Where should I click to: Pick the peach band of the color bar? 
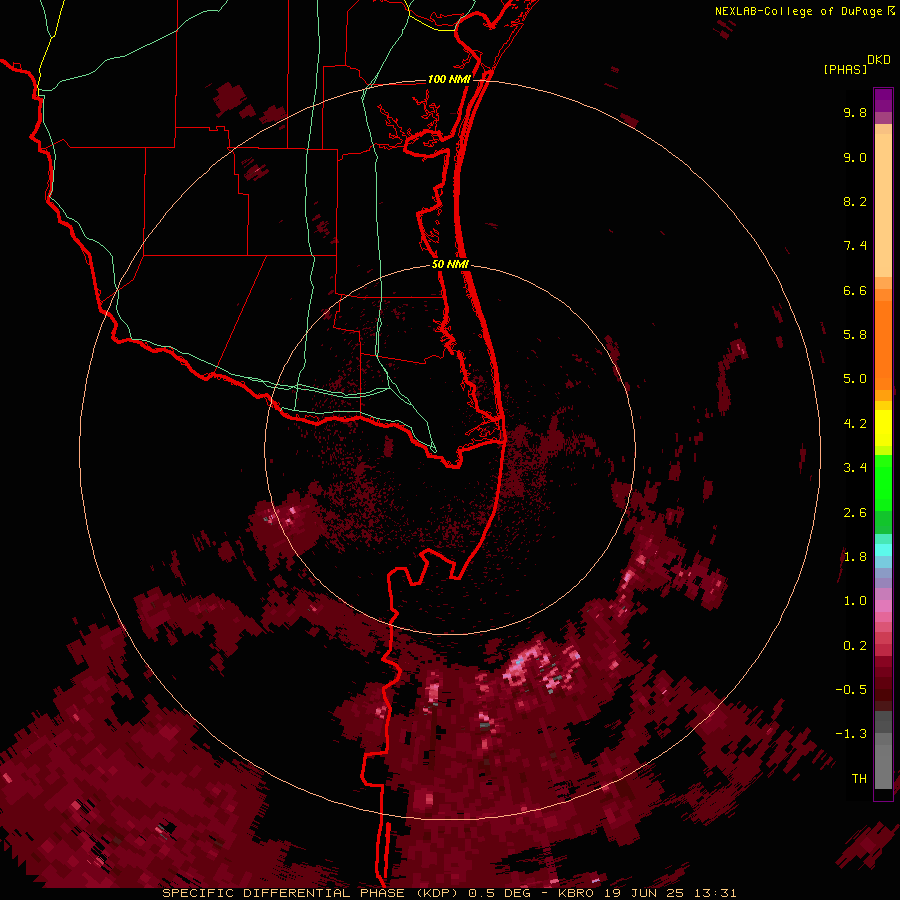pyautogui.click(x=883, y=205)
